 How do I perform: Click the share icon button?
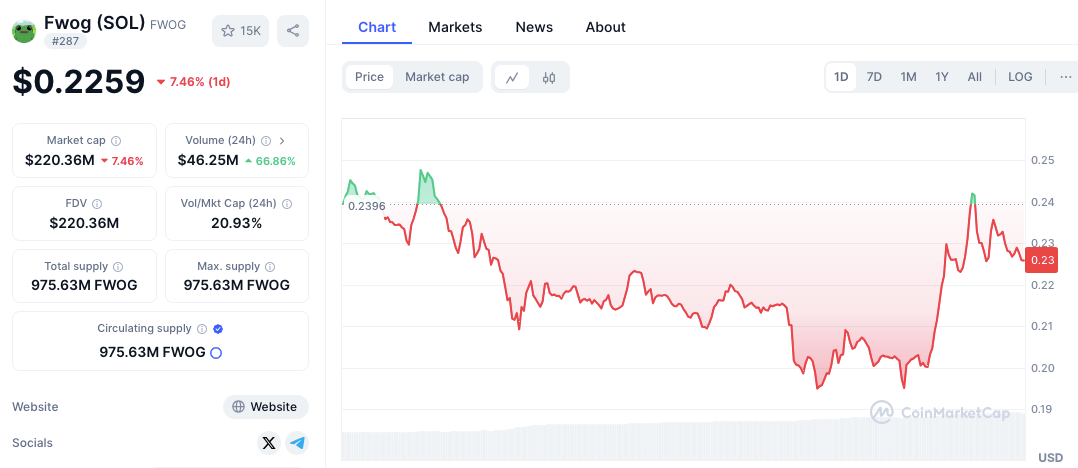(x=293, y=31)
